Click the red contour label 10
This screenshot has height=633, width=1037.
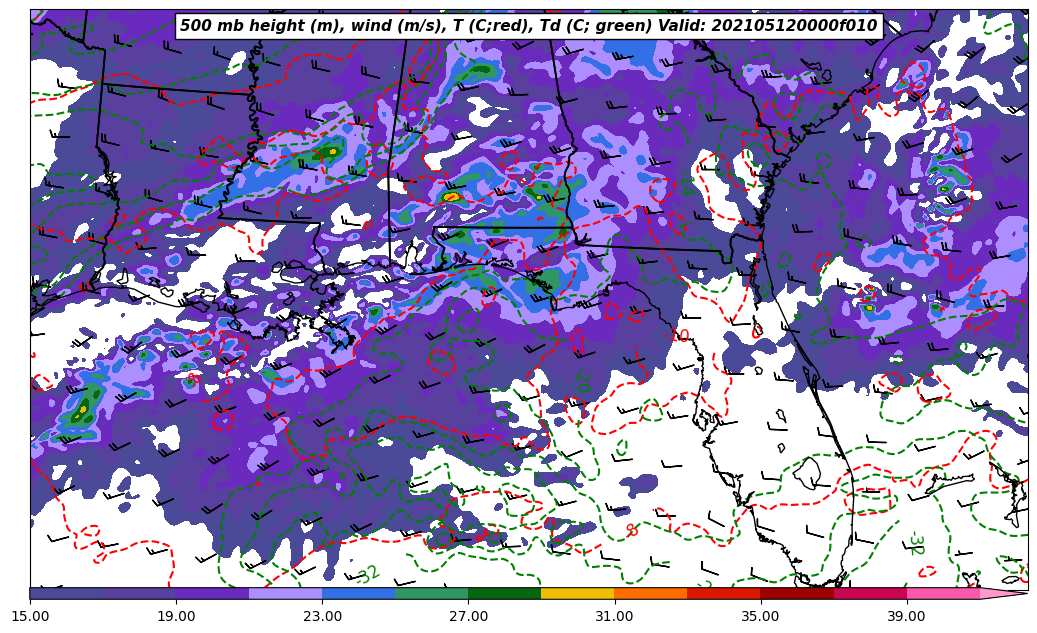point(681,335)
